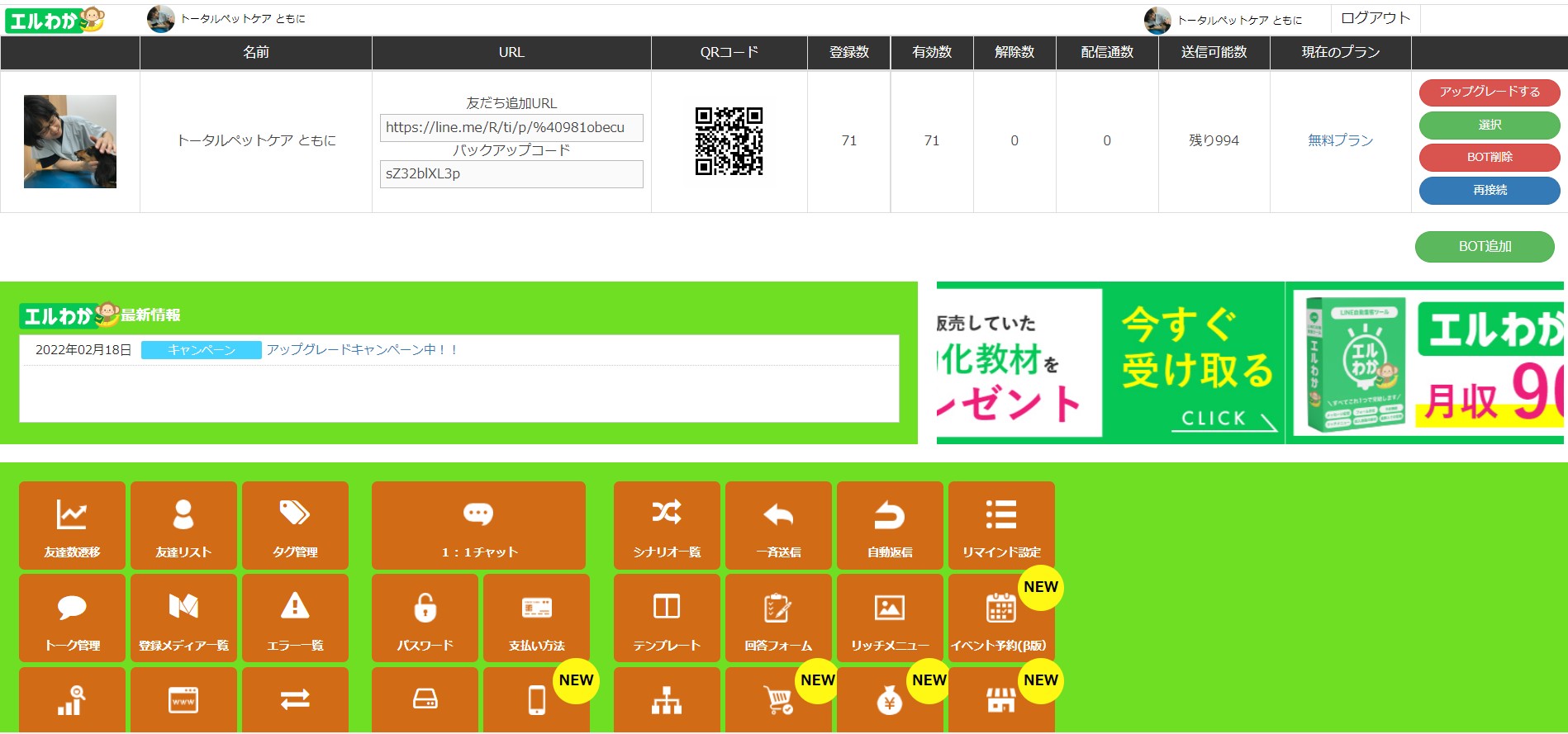Click the yen money bag tile

point(890,700)
